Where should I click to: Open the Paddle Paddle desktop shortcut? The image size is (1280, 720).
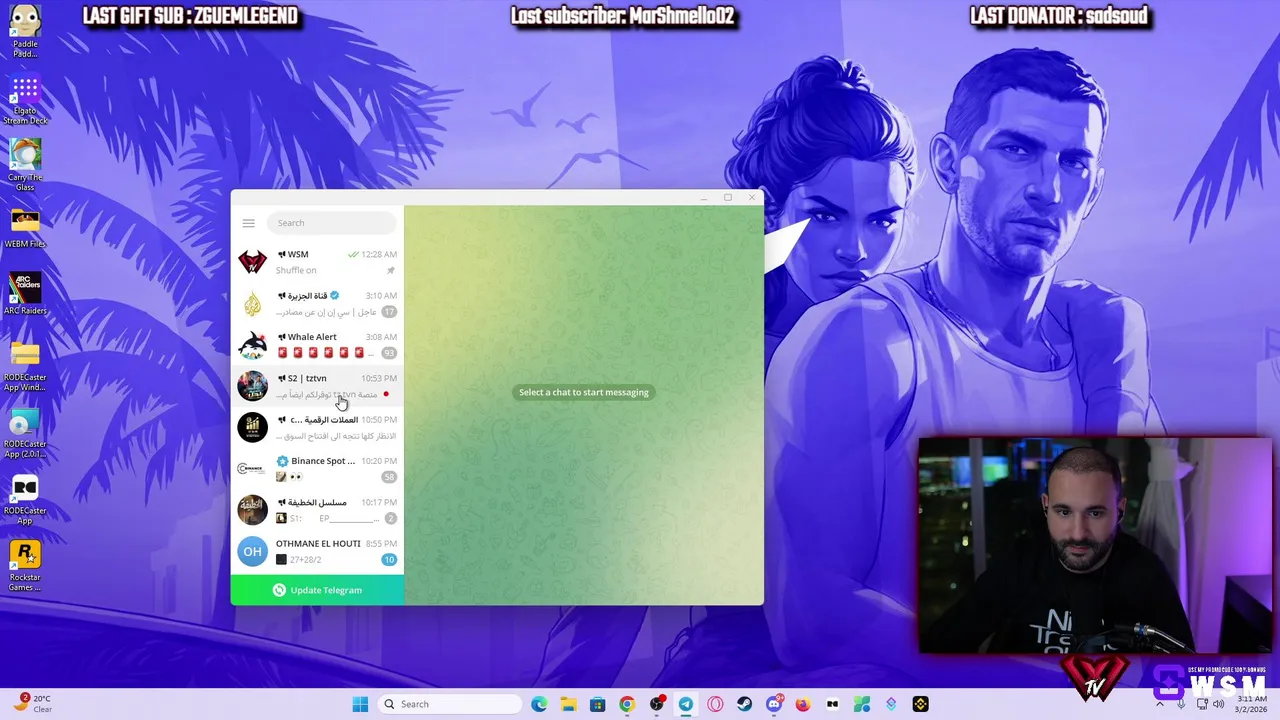pos(25,31)
